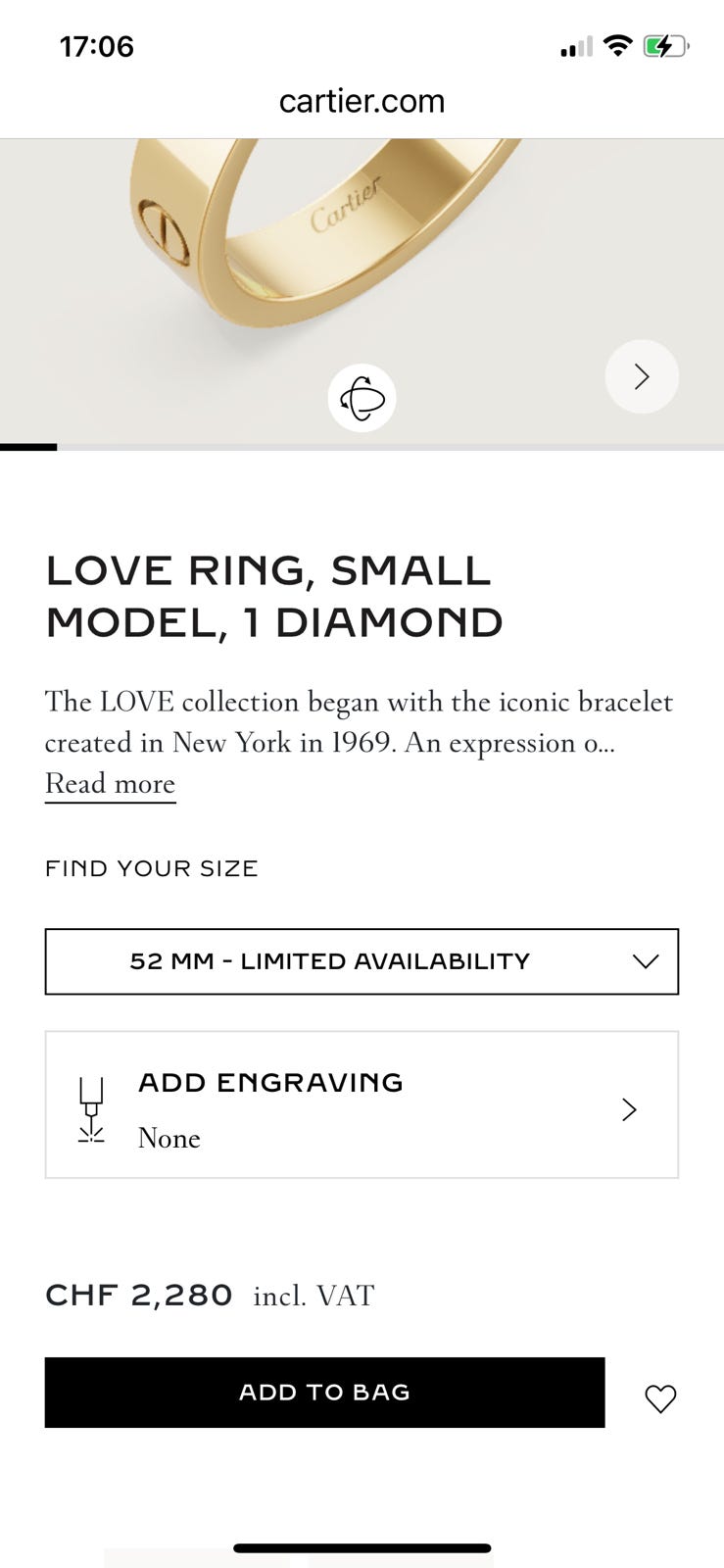Tap the cartier.com address bar

[362, 101]
